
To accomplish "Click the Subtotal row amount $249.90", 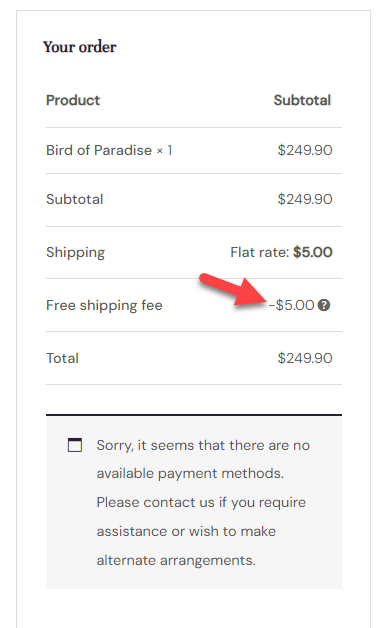I will coord(305,199).
